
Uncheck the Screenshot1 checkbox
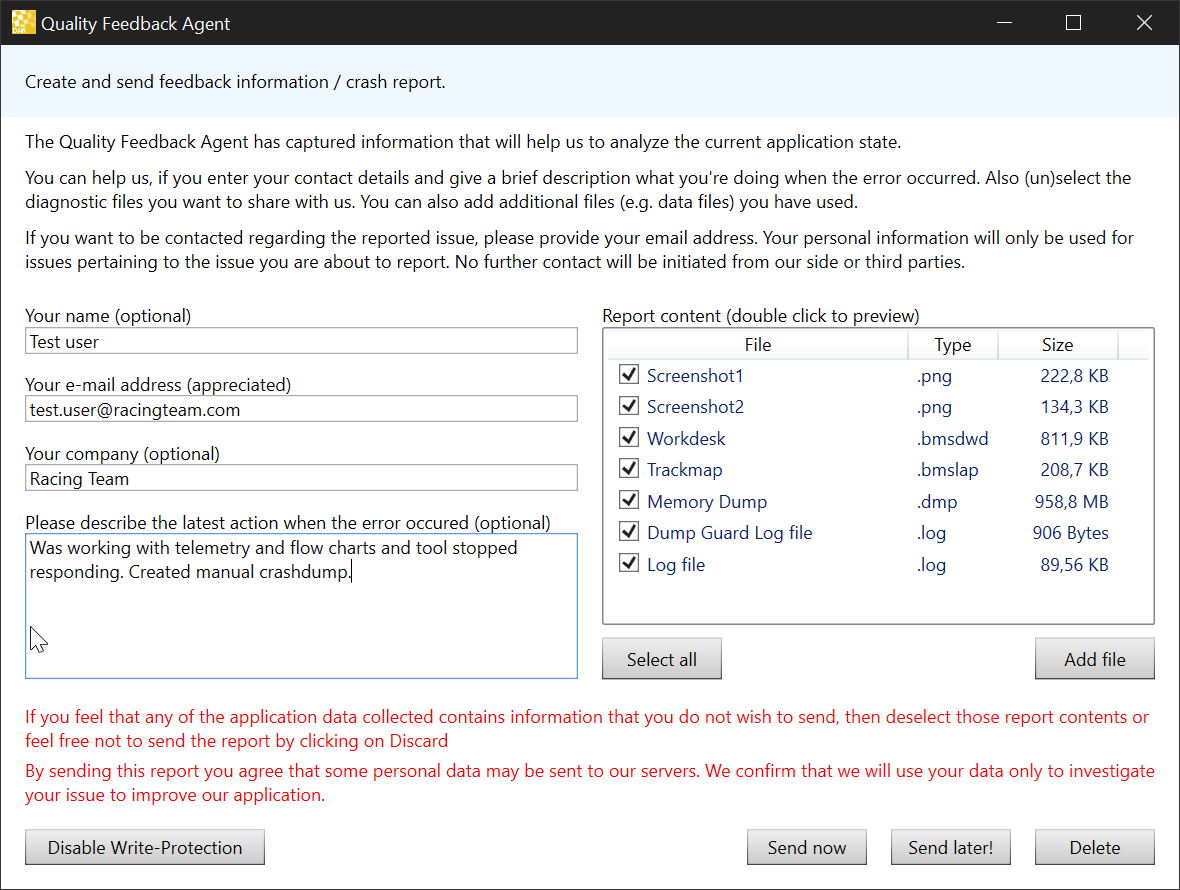click(629, 374)
